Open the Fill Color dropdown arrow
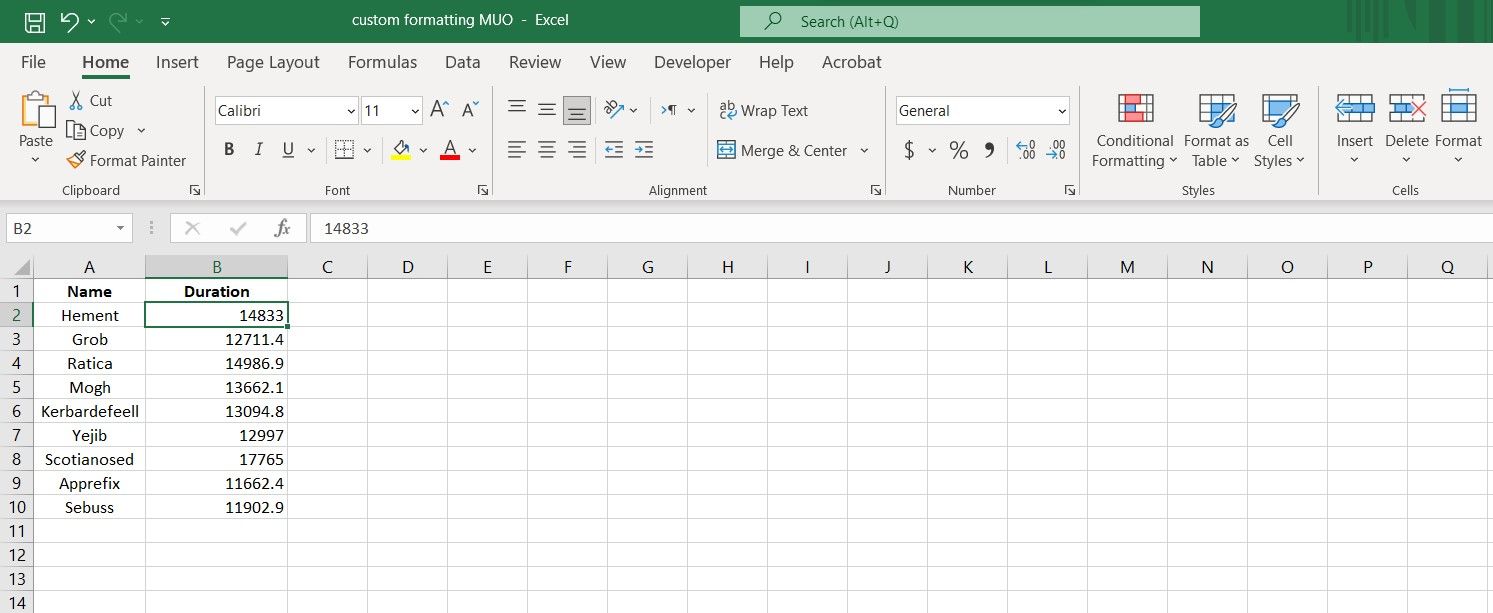Image resolution: width=1493 pixels, height=613 pixels. pyautogui.click(x=421, y=149)
